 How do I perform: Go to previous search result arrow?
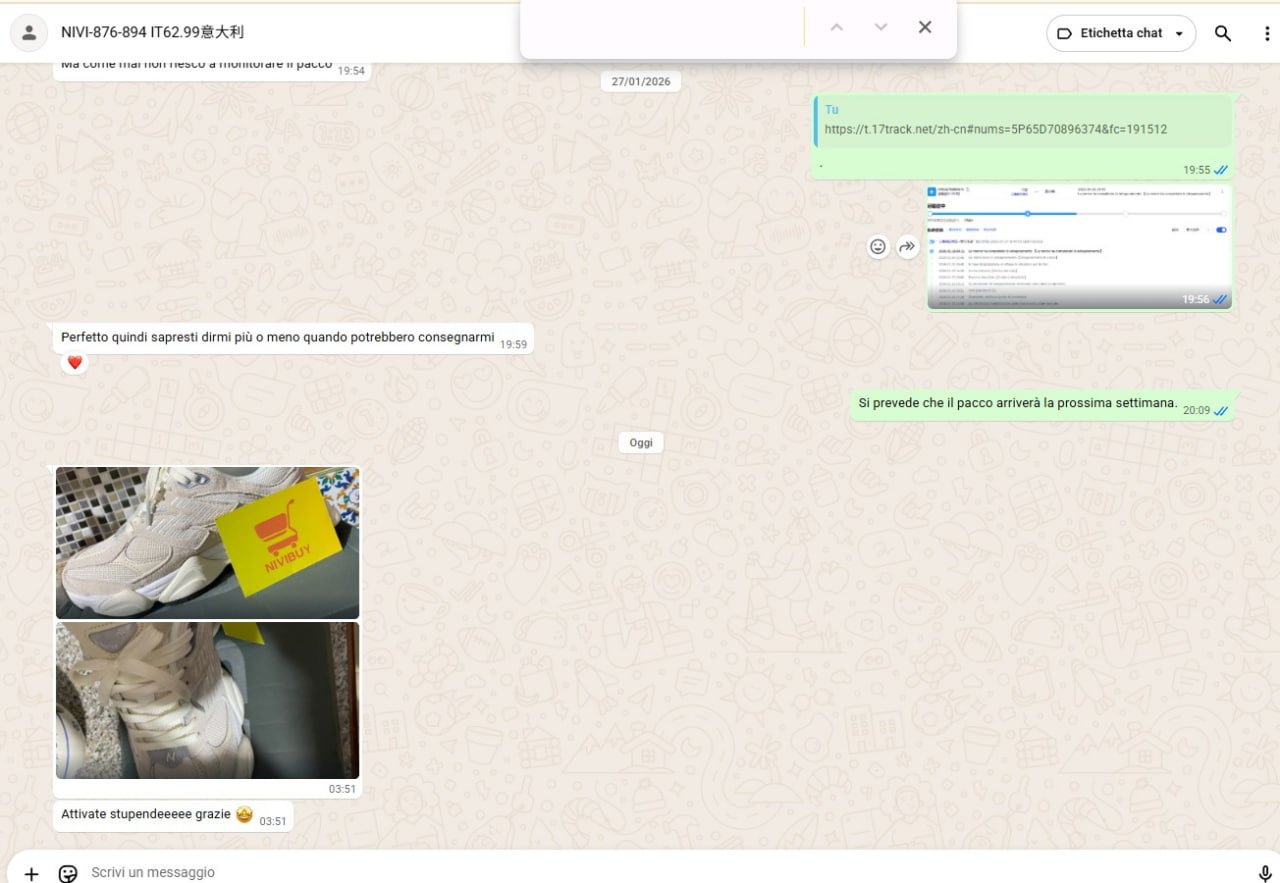click(837, 27)
